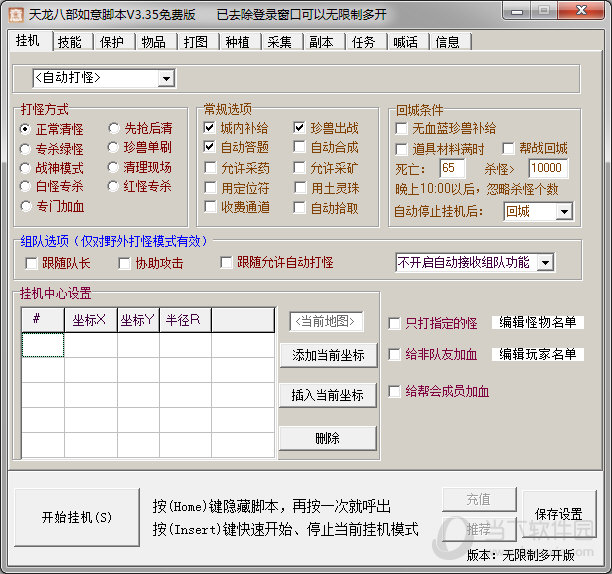The image size is (612, 574).
Task: Open 编辑玩家名单 editor
Action: pyautogui.click(x=537, y=354)
